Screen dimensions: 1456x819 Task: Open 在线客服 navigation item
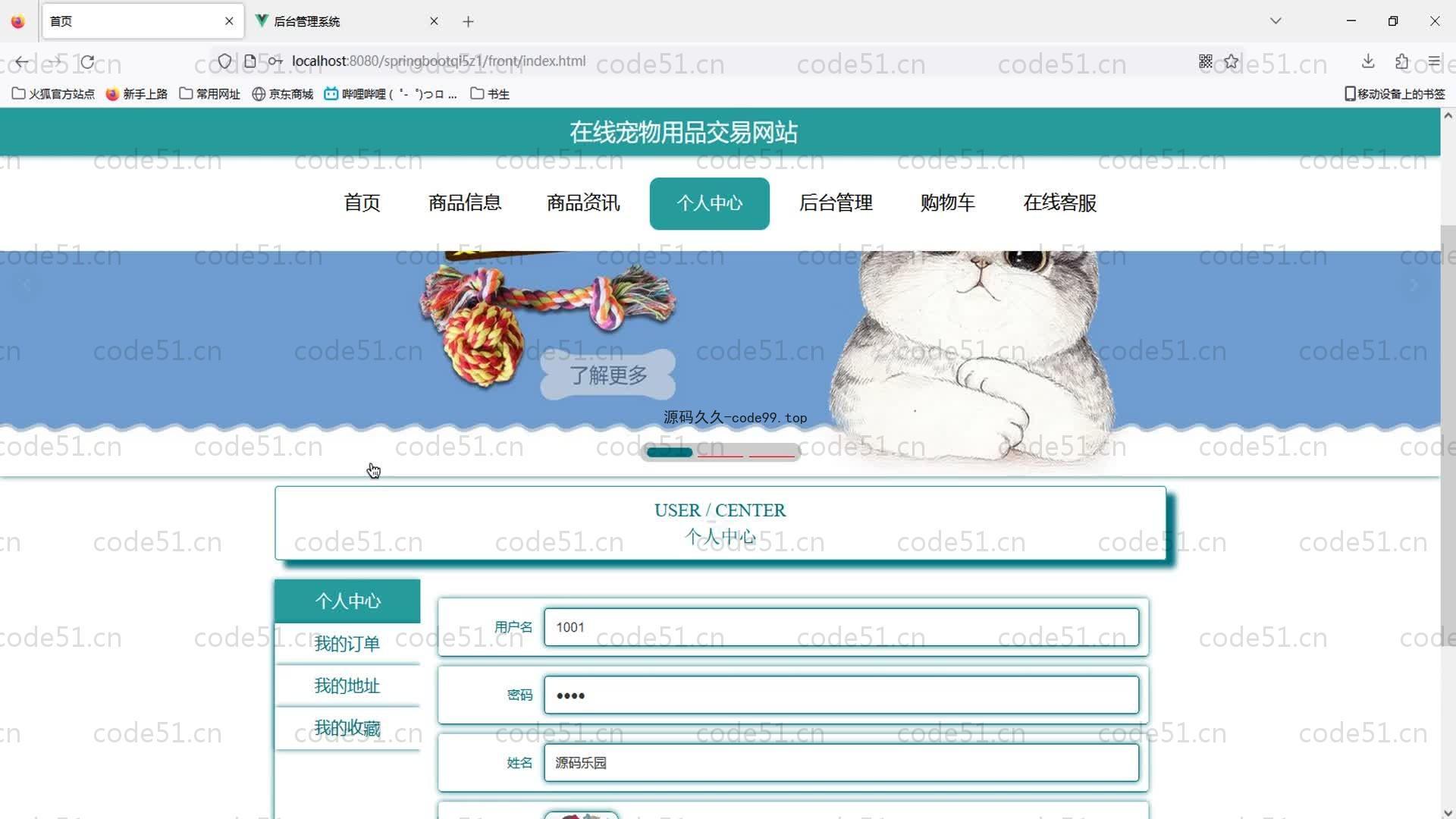[1060, 203]
